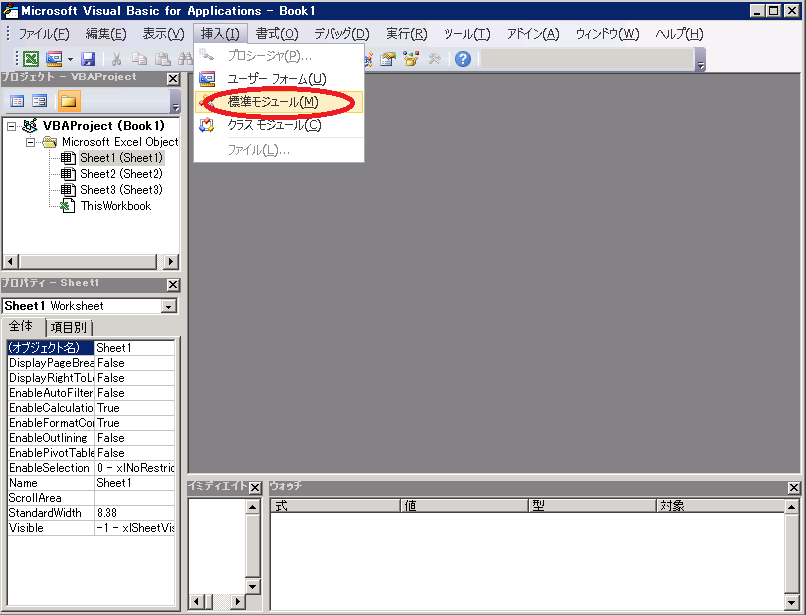Click DisplayPageBreaks False value
Viewport: 806px width, 615px height.
[135, 363]
